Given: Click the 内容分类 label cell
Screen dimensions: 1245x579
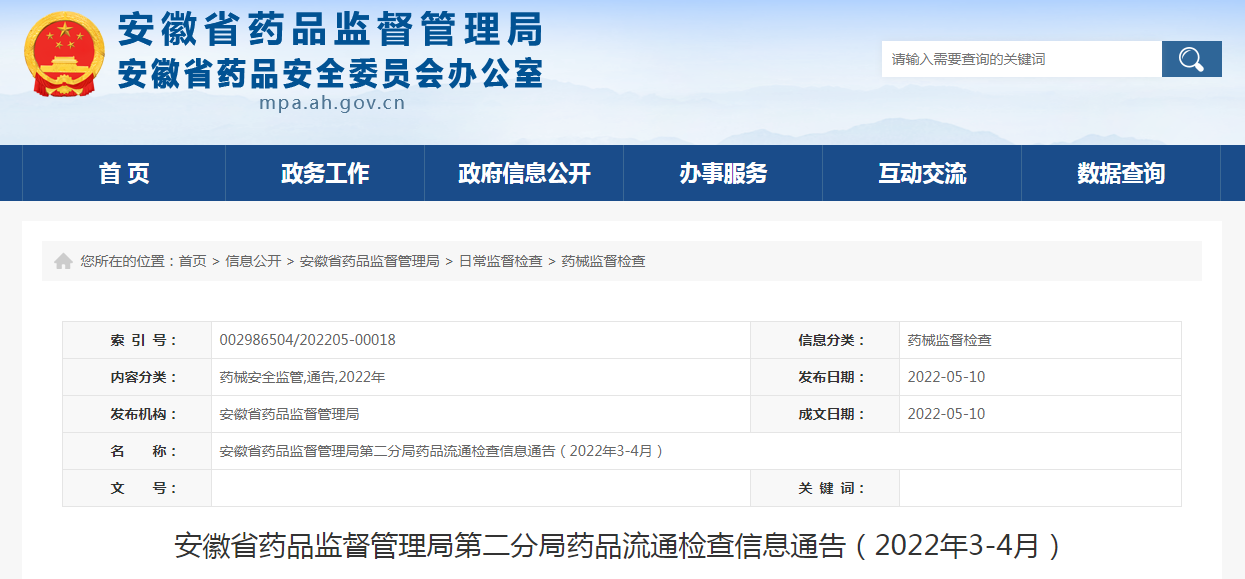Looking at the screenshot, I should [137, 377].
